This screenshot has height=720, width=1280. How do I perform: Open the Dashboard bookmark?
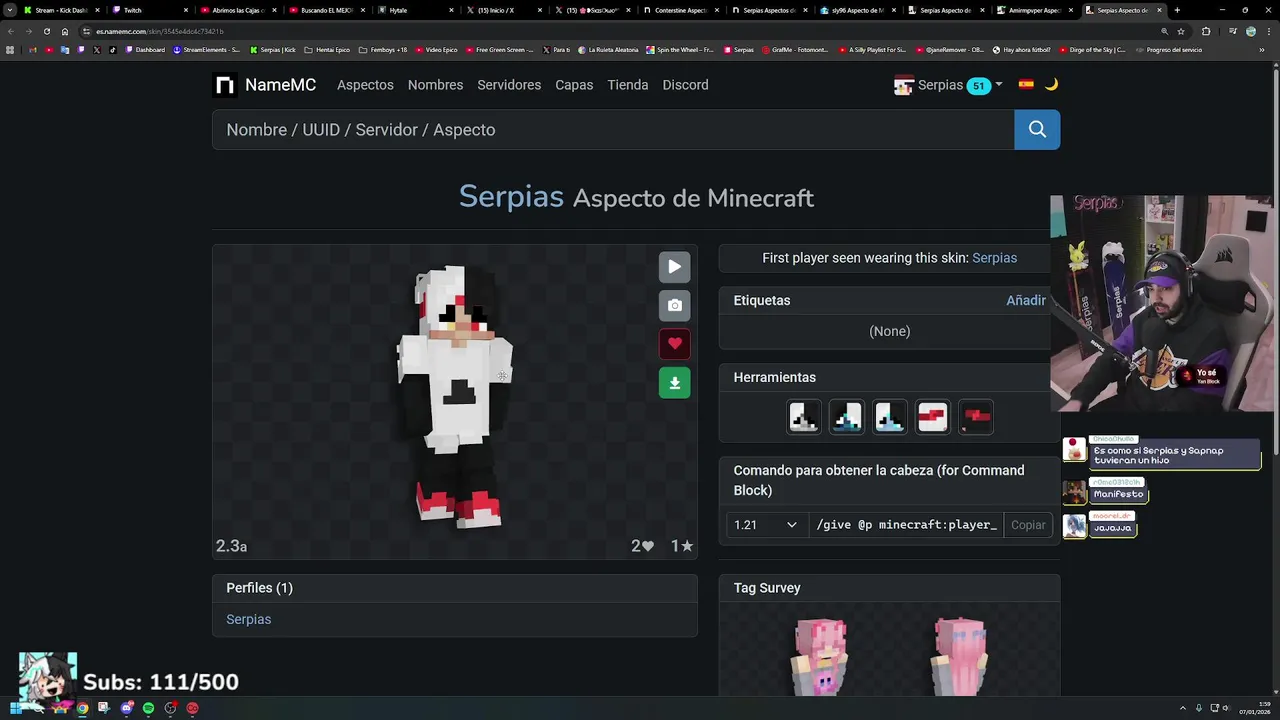coord(145,49)
